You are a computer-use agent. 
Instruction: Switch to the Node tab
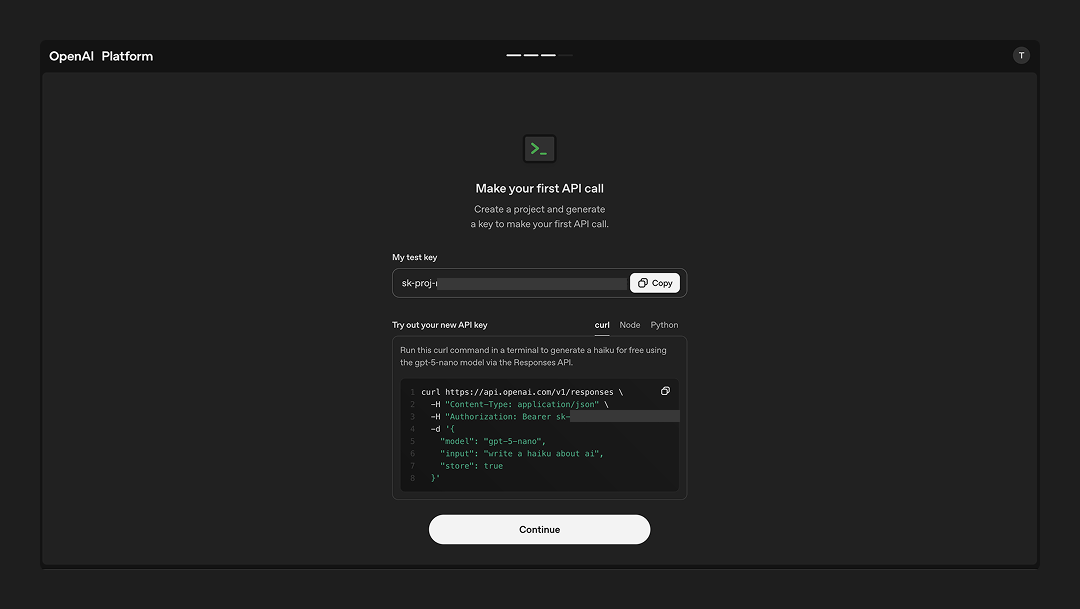pyautogui.click(x=630, y=325)
